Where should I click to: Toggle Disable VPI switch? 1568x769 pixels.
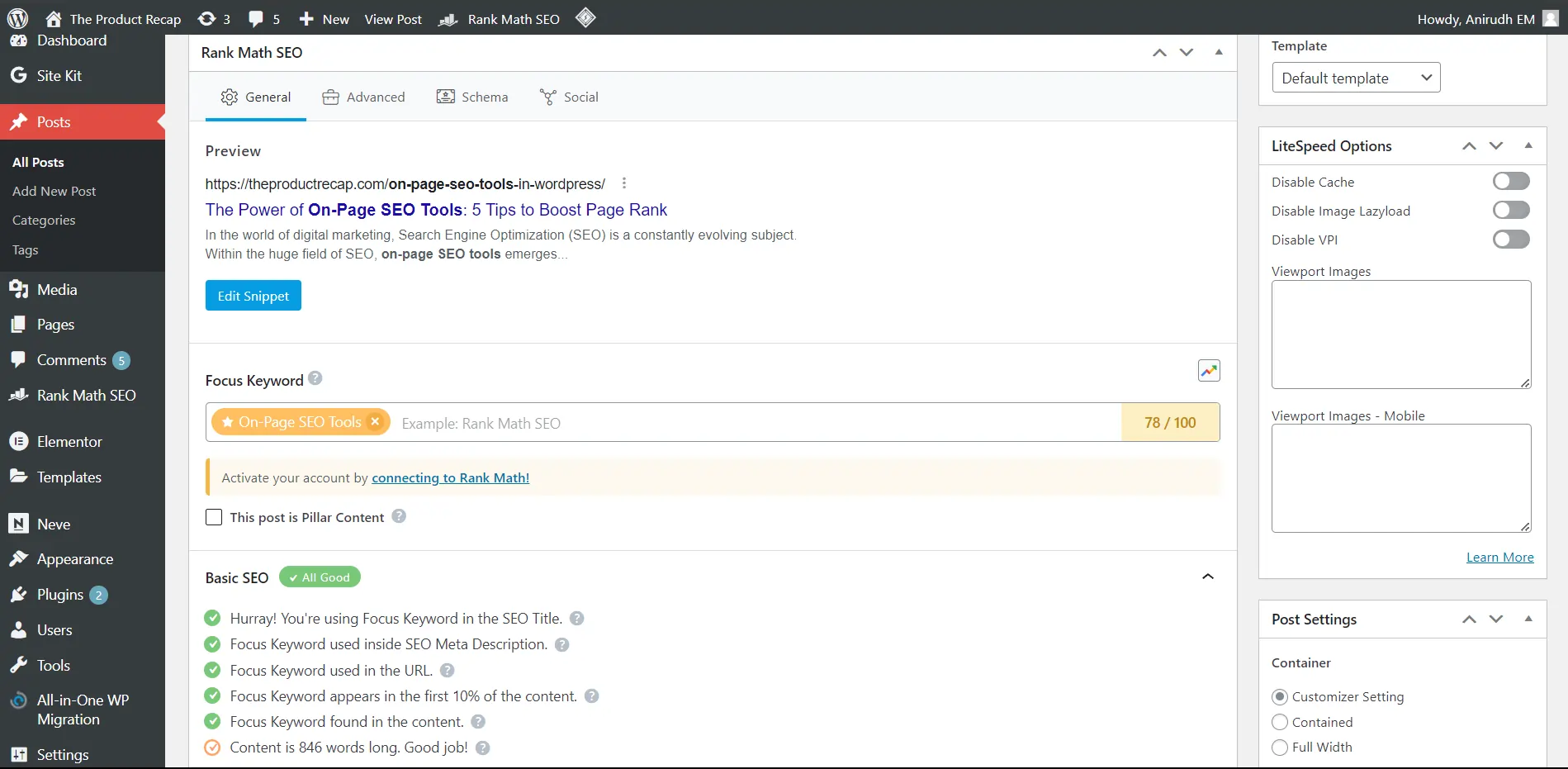tap(1511, 240)
